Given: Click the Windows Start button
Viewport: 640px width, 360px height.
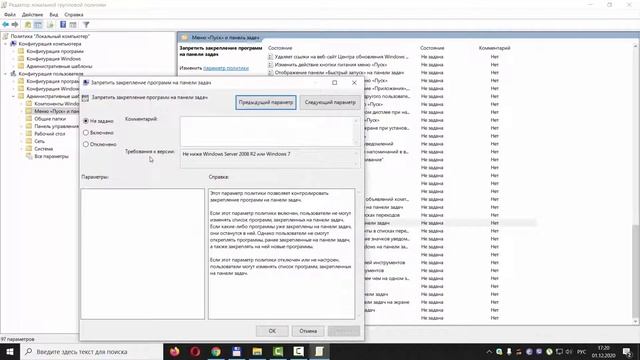Looking at the screenshot, I should click(10, 351).
